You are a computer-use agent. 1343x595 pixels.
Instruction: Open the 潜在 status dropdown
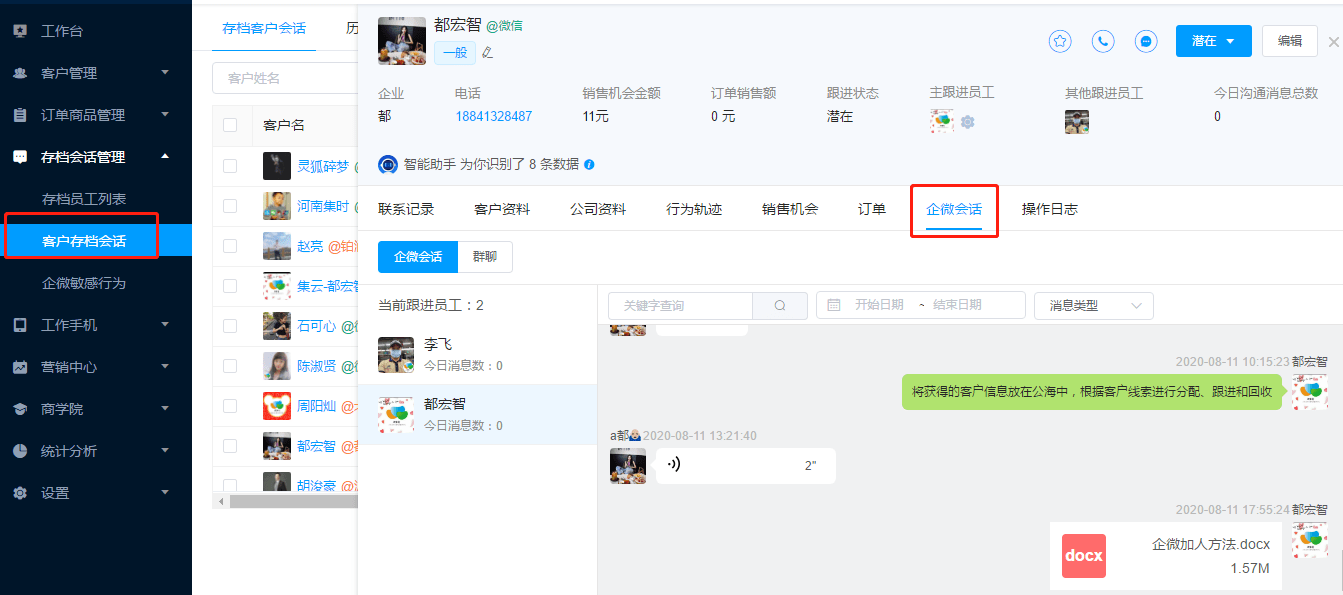click(1213, 41)
